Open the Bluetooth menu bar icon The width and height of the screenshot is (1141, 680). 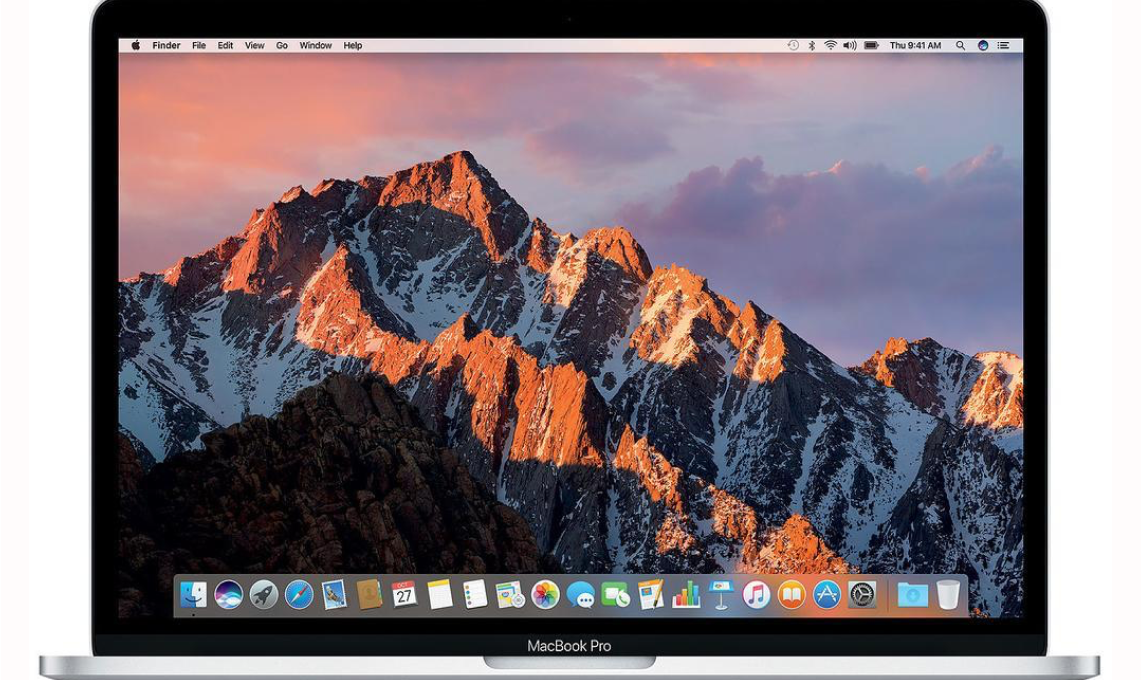click(812, 45)
